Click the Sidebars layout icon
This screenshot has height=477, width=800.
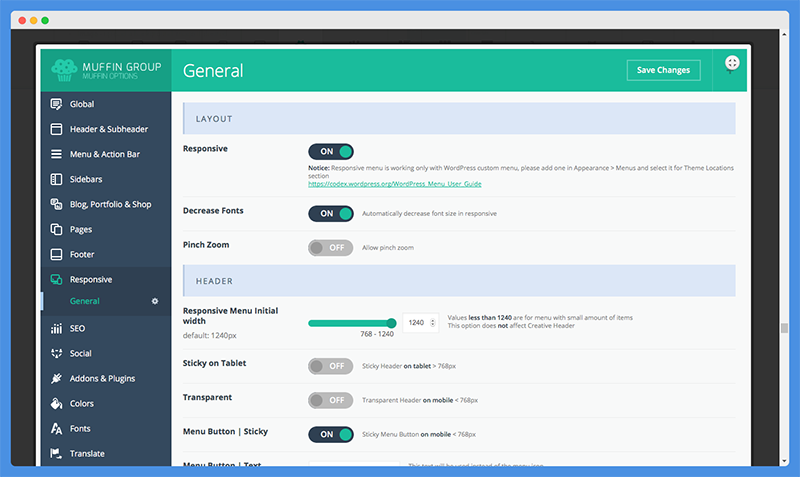(56, 179)
